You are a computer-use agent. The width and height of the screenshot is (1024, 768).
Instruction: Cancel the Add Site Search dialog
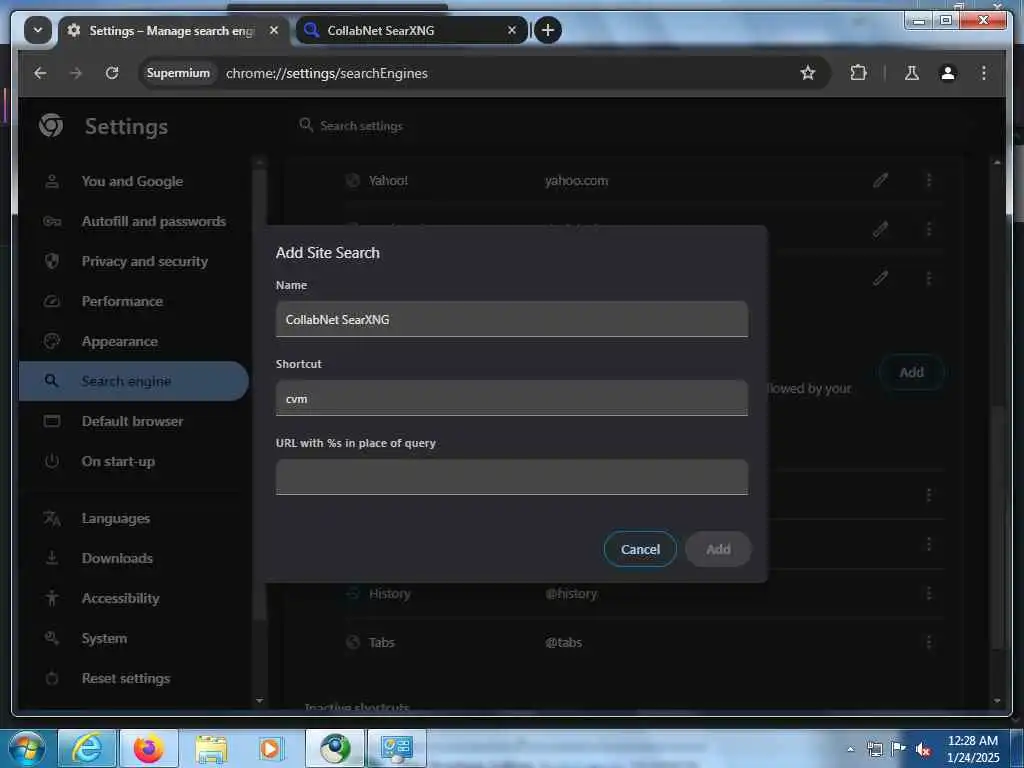640,549
